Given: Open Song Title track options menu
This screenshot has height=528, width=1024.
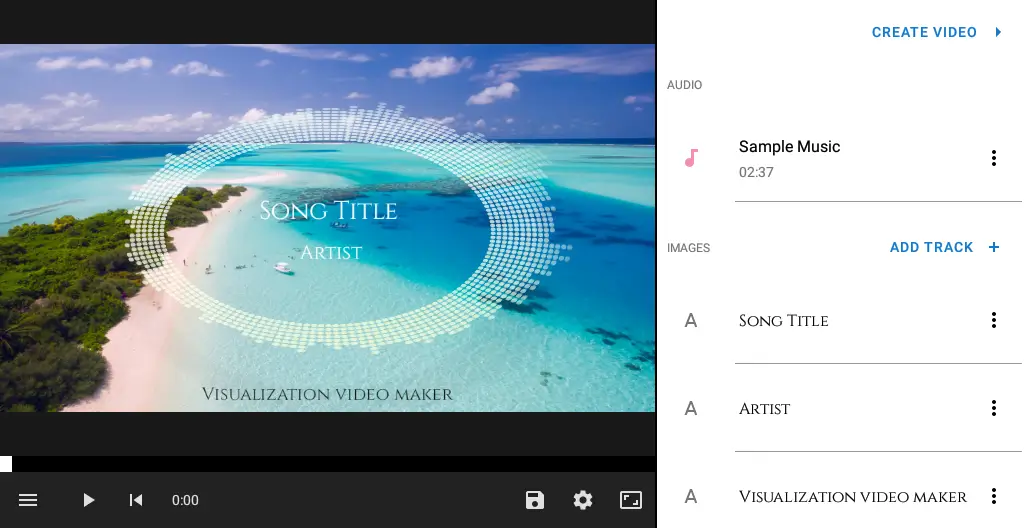Looking at the screenshot, I should pos(993,320).
